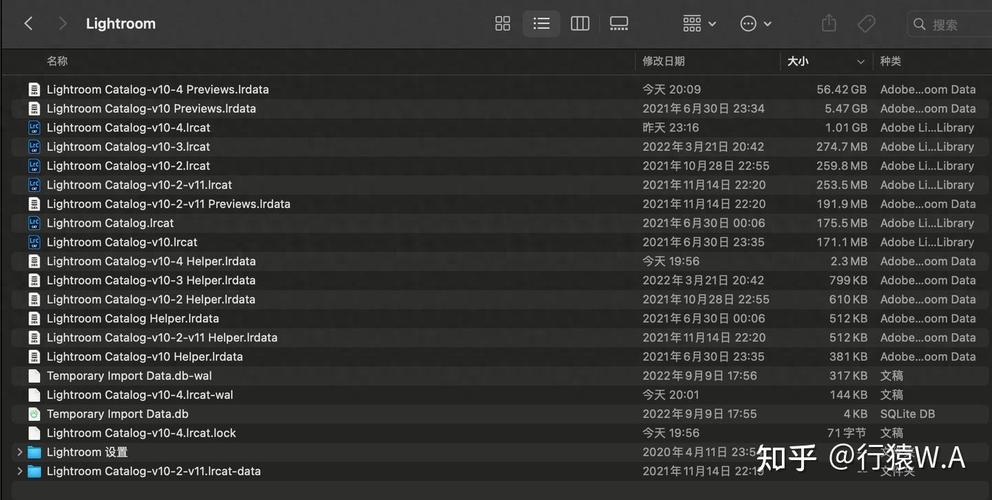Viewport: 992px width, 500px height.
Task: Sort by the 种类 column header
Action: (x=890, y=61)
